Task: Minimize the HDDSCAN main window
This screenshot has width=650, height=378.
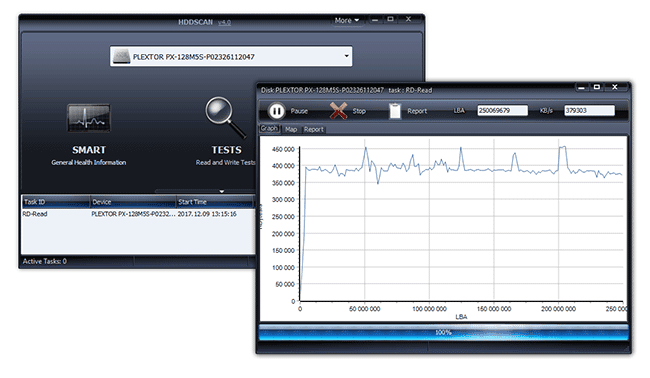Action: point(375,19)
